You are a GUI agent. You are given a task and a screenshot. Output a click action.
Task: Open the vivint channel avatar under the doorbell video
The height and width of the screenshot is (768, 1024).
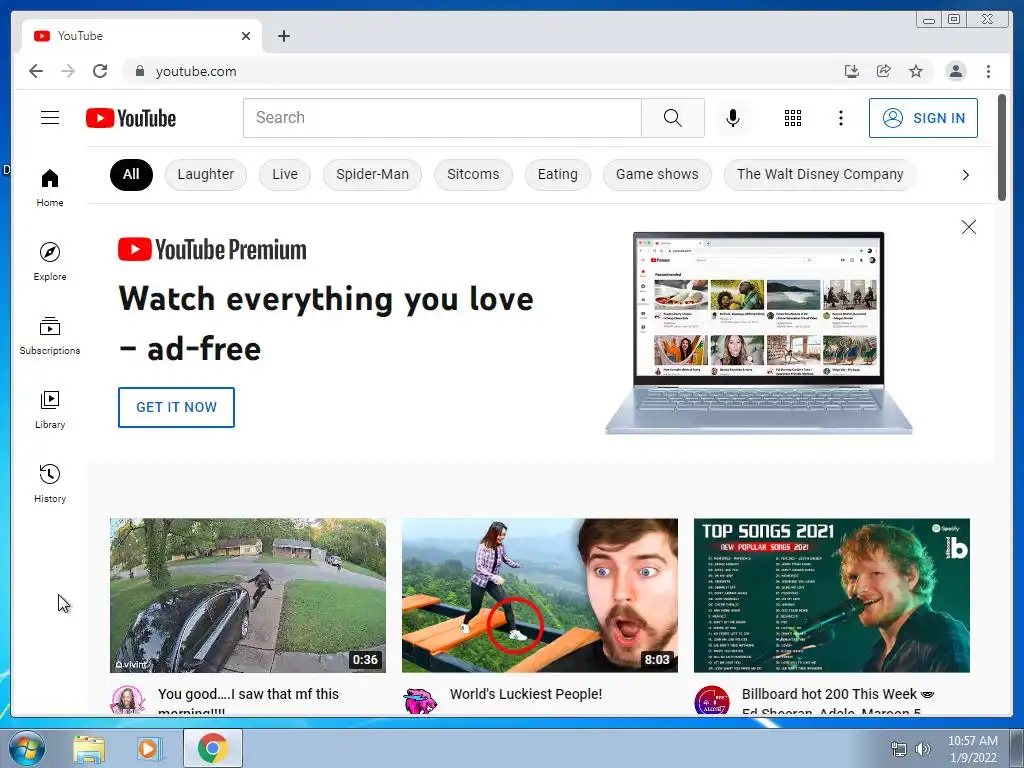click(128, 700)
